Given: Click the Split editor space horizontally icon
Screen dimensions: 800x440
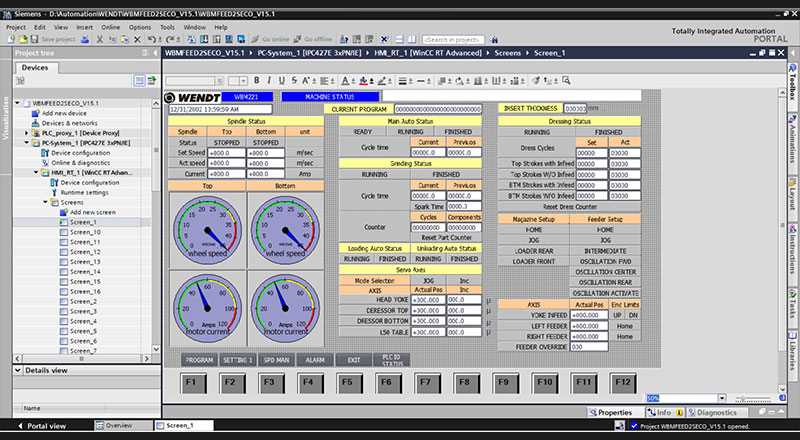Looking at the screenshot, I should (399, 39).
